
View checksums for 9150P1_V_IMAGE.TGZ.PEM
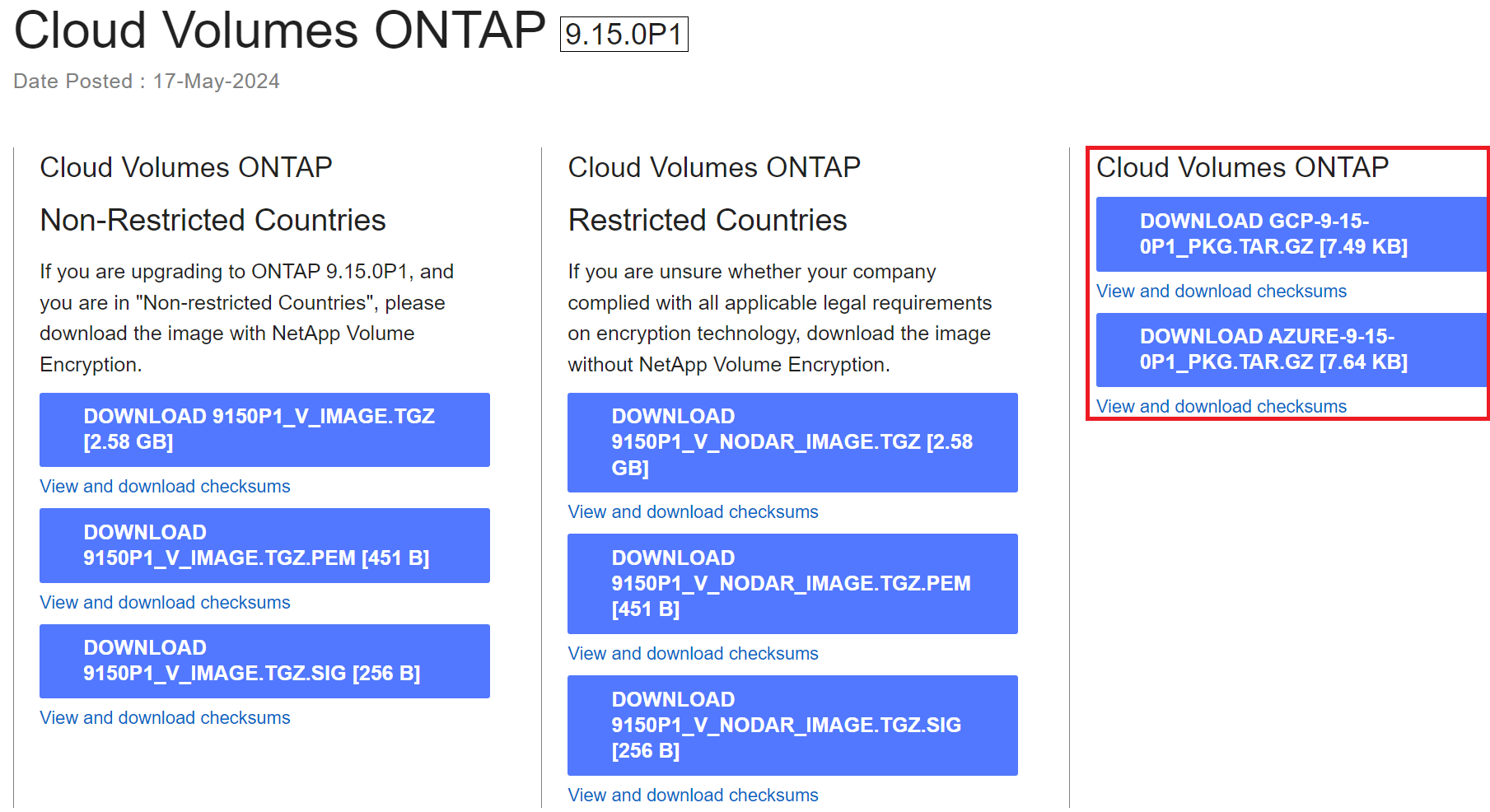165,602
